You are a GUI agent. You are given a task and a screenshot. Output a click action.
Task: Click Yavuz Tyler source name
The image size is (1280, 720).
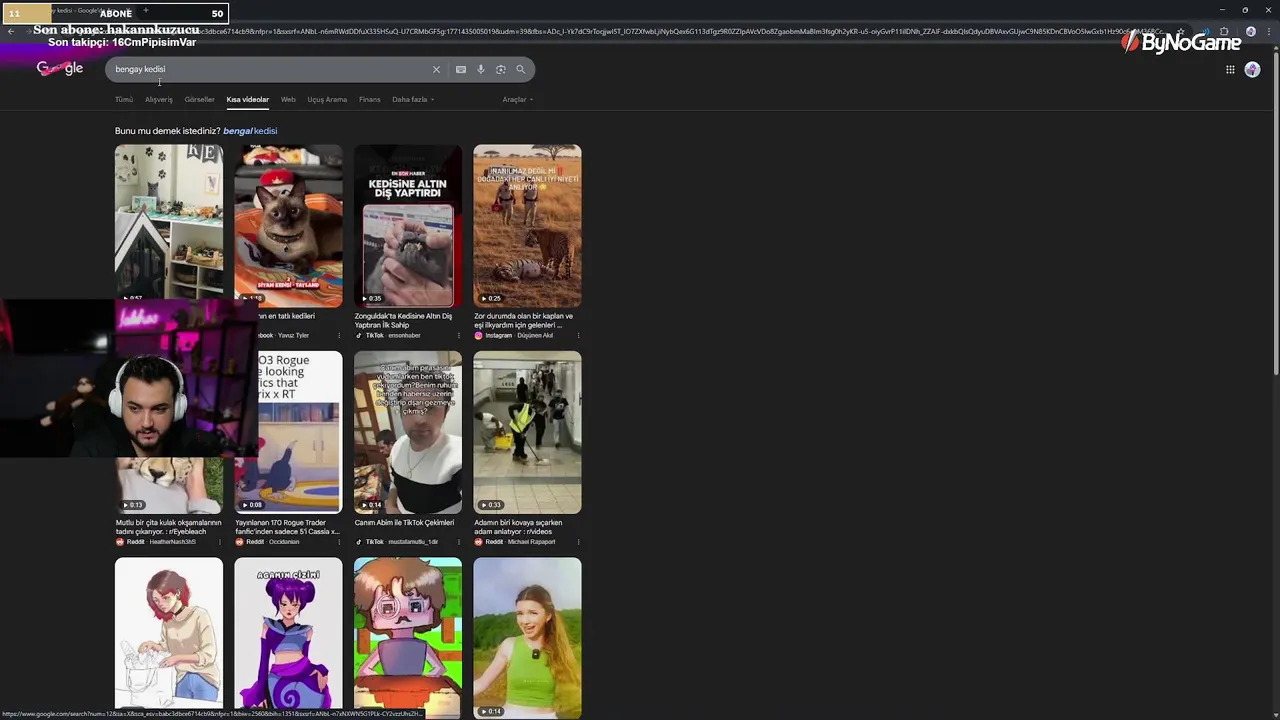pos(293,335)
